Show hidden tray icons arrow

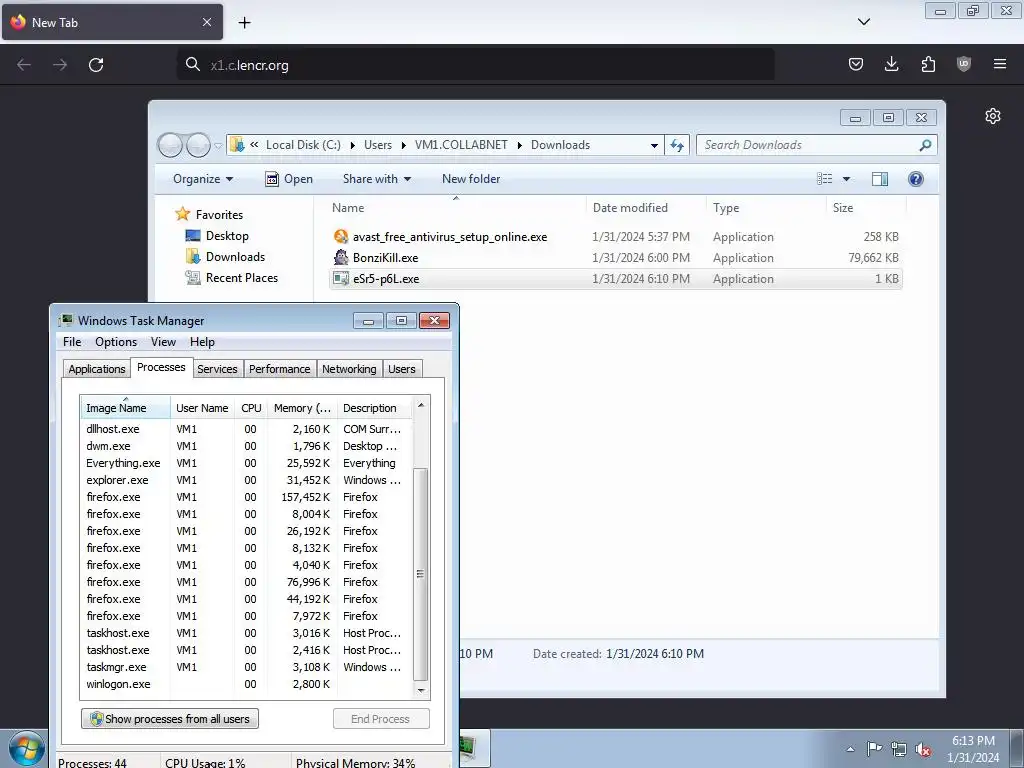[850, 749]
